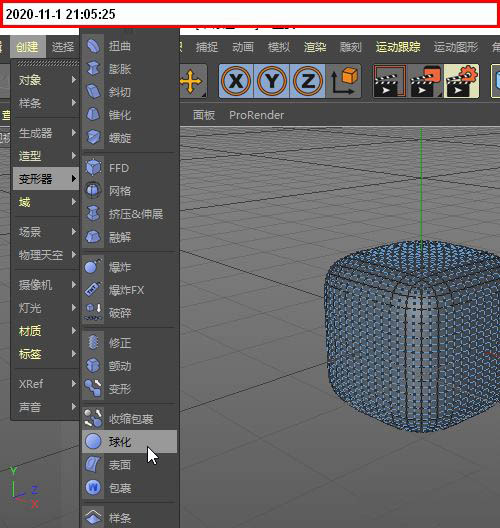Expand the XRef submenu
Viewport: 500px width, 528px height.
coord(46,384)
